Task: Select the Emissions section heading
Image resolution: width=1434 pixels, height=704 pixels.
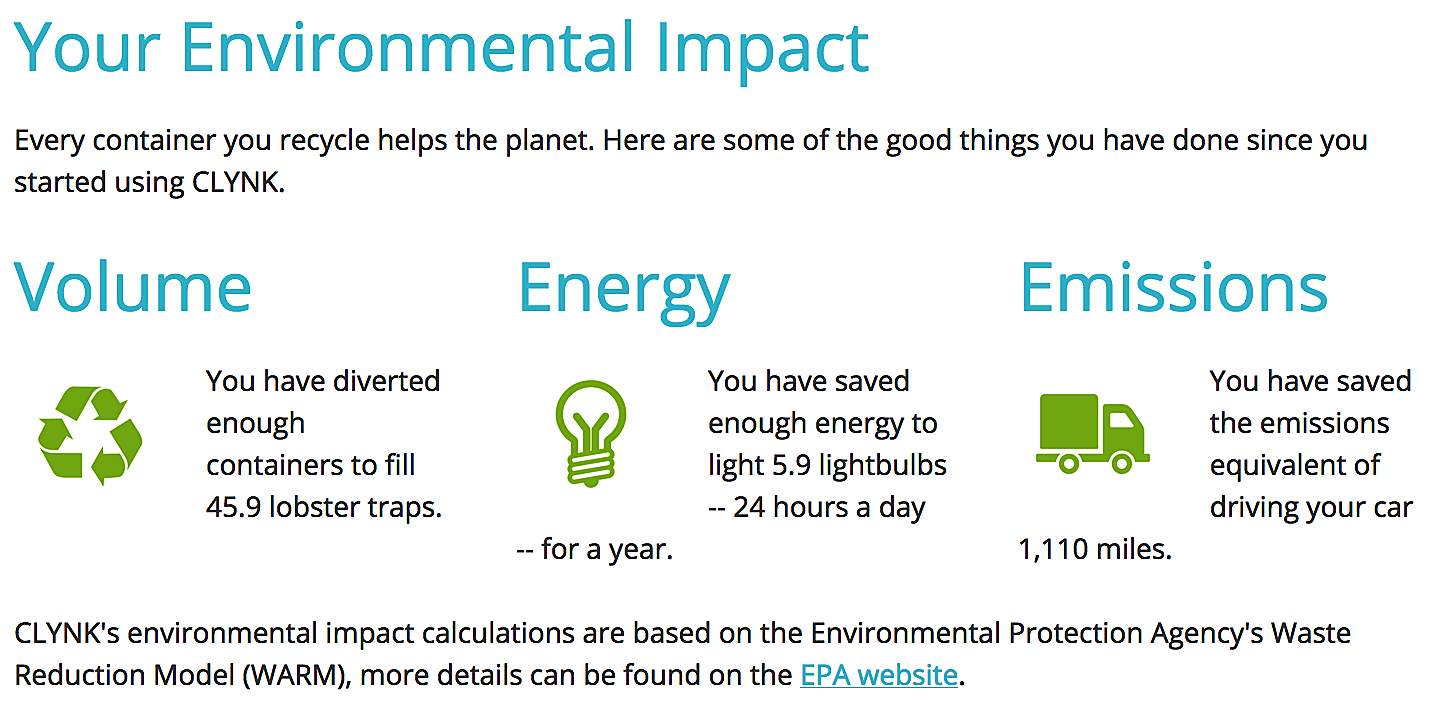Action: 1174,286
